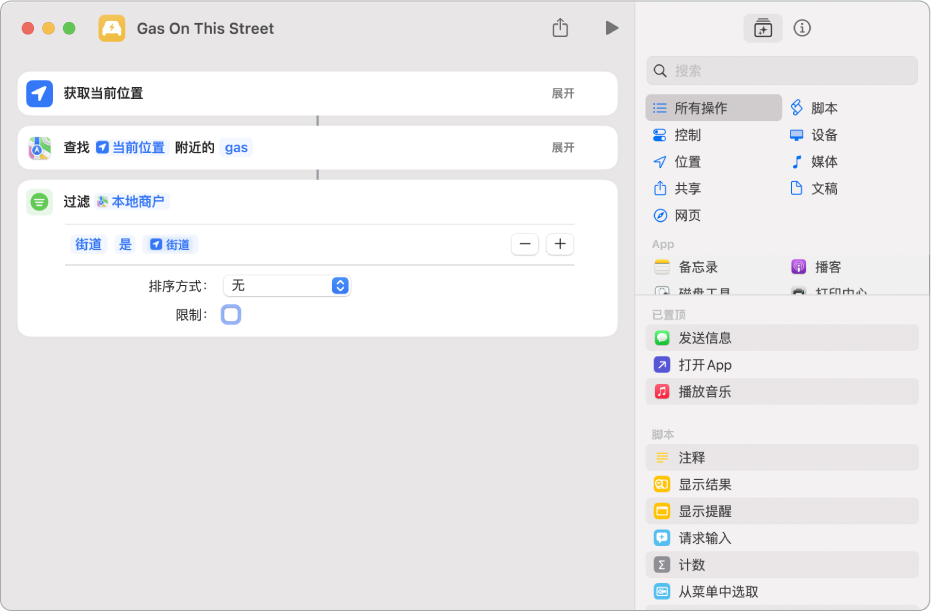Add the 显示提醒 action
The width and height of the screenshot is (931, 612).
coord(782,511)
